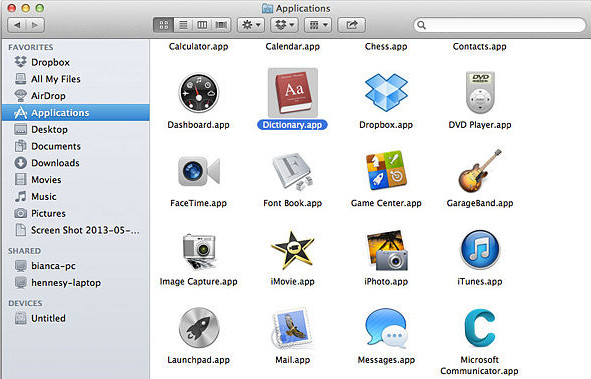Image resolution: width=591 pixels, height=379 pixels.
Task: Click the Applications folder icon in title bar
Action: (x=267, y=8)
